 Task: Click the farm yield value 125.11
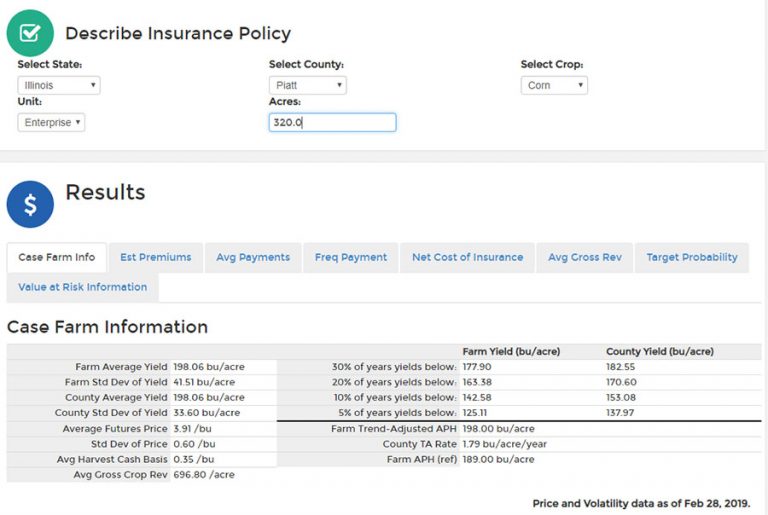[475, 413]
